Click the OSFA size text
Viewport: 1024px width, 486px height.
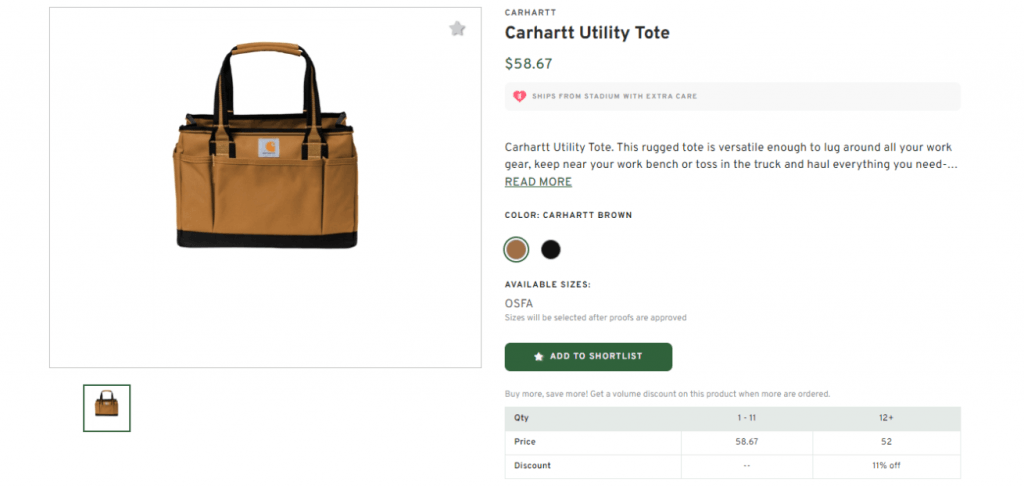tap(519, 304)
